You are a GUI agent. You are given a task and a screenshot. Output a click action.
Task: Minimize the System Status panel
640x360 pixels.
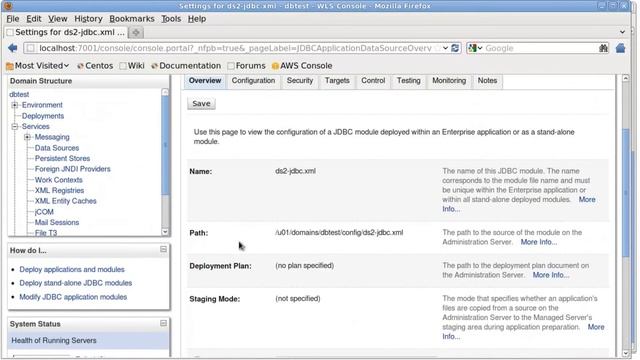(x=163, y=323)
